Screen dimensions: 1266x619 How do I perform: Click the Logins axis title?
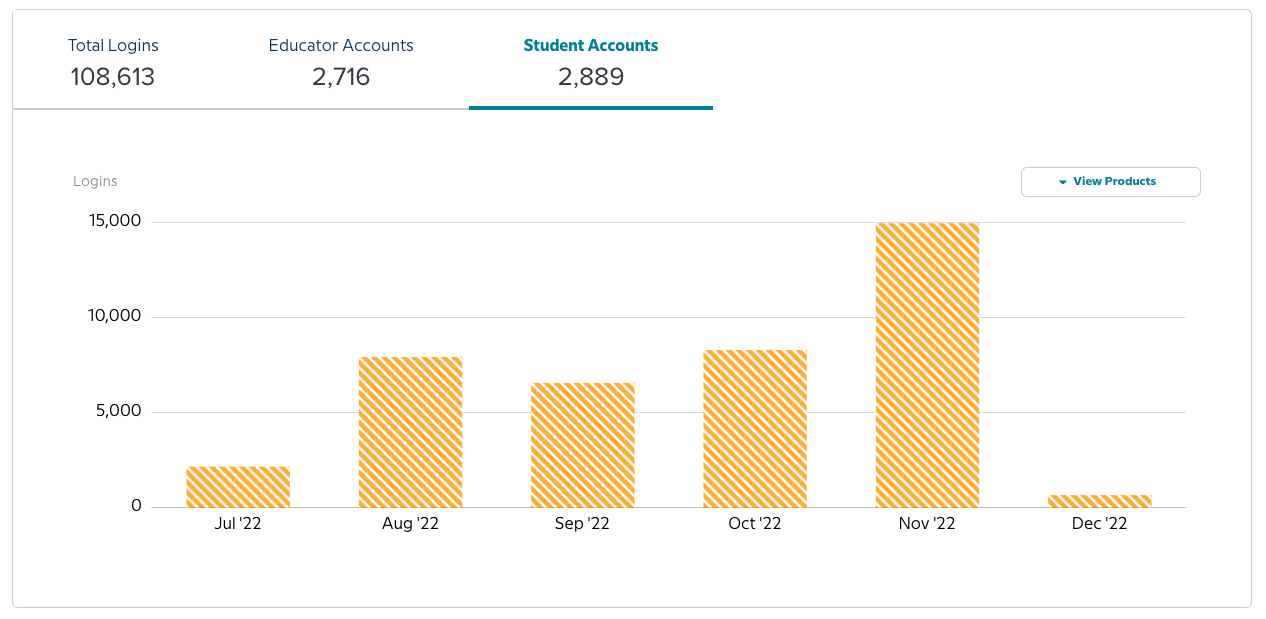point(95,181)
